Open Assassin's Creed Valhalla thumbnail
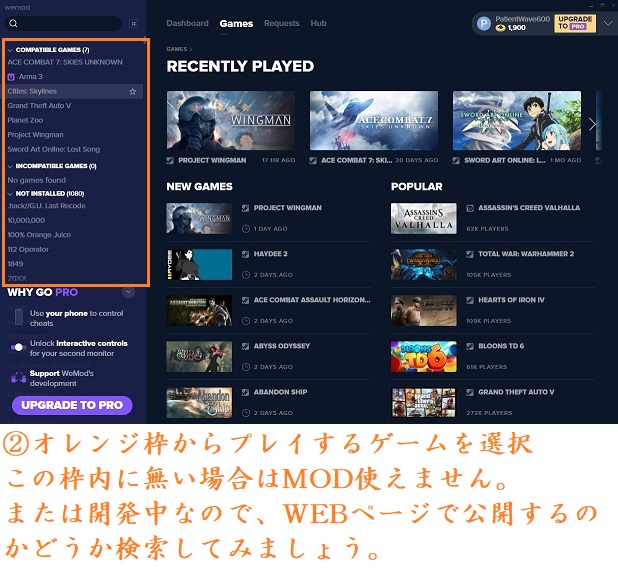This screenshot has height=568, width=618. pos(424,218)
